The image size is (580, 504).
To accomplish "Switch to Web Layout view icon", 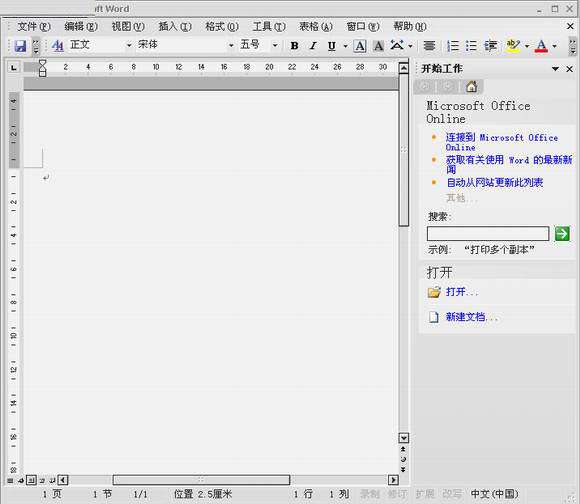I will (21, 480).
